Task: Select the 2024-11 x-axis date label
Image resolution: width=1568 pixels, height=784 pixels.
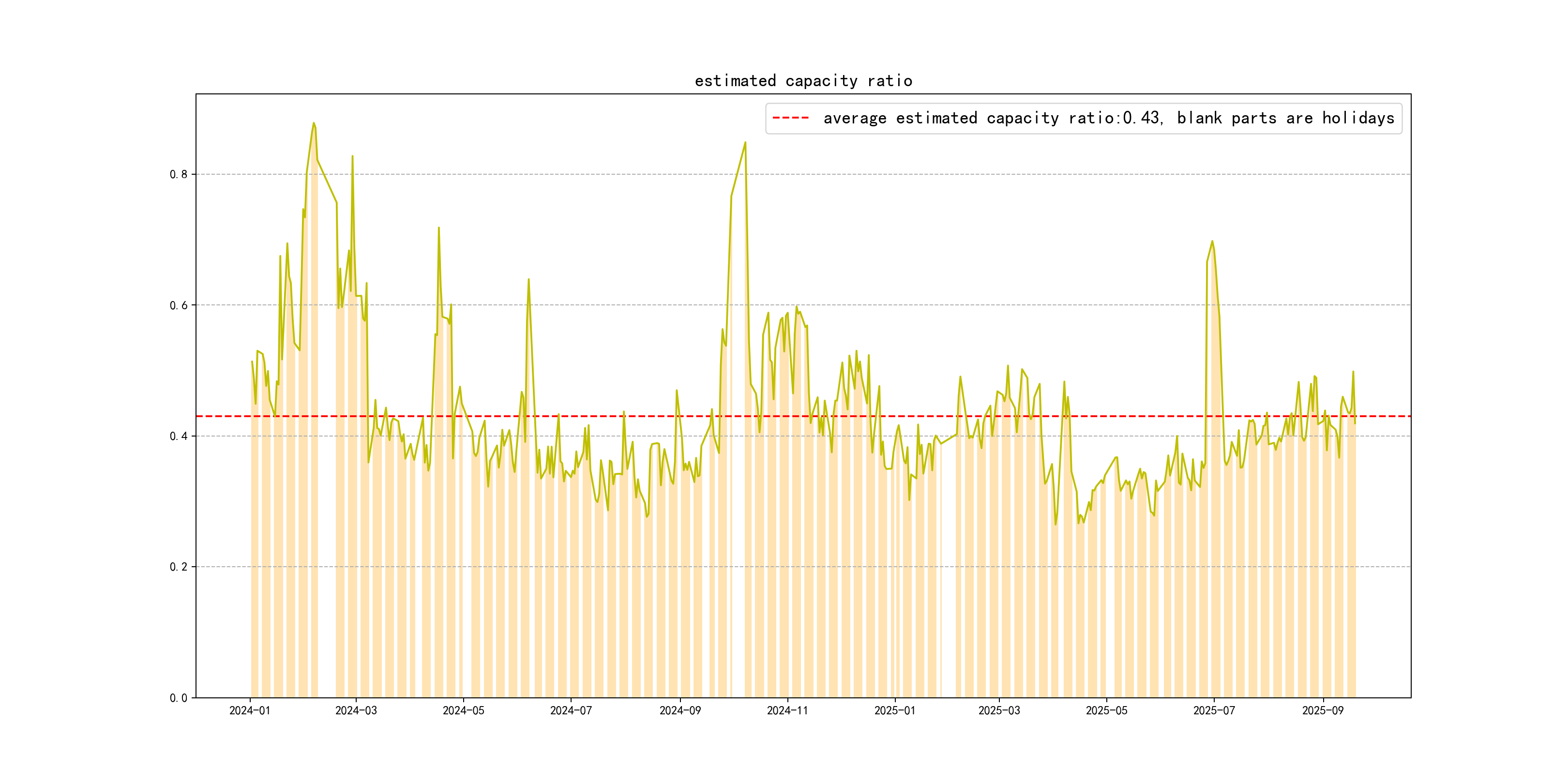Action: 787,711
